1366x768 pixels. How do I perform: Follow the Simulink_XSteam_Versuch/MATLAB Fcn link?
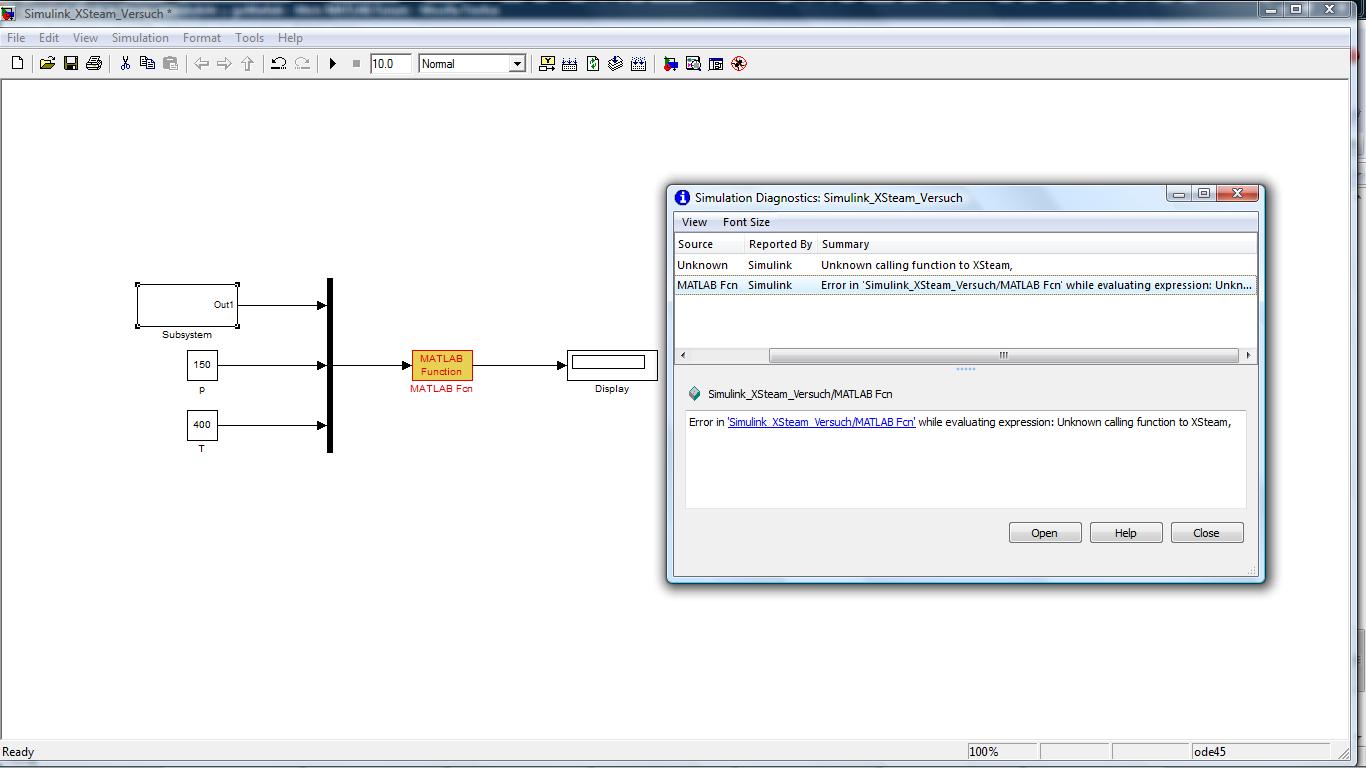(821, 422)
